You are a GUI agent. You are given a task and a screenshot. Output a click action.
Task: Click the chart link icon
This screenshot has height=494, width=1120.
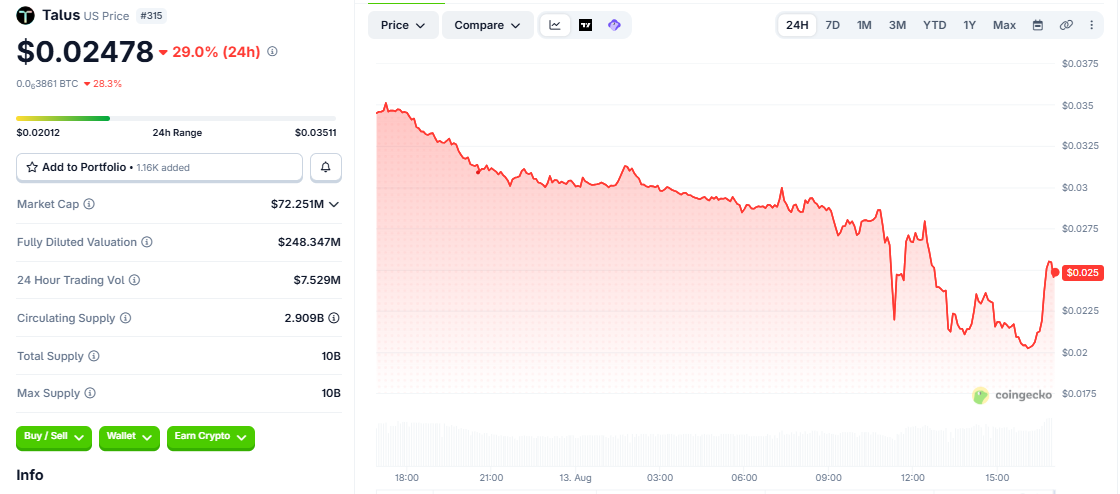pos(1066,25)
